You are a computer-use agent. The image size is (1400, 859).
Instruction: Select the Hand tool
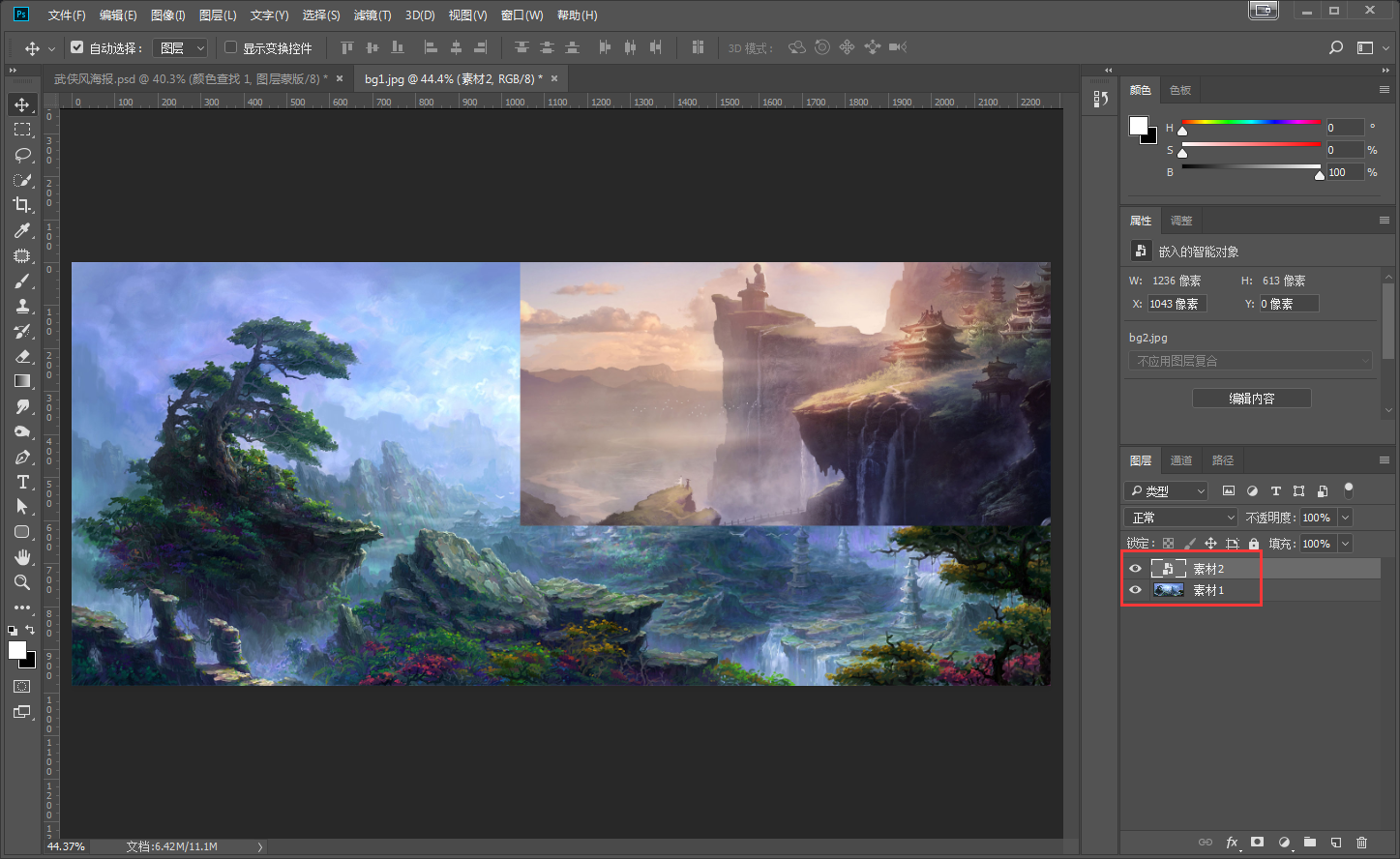pos(22,557)
